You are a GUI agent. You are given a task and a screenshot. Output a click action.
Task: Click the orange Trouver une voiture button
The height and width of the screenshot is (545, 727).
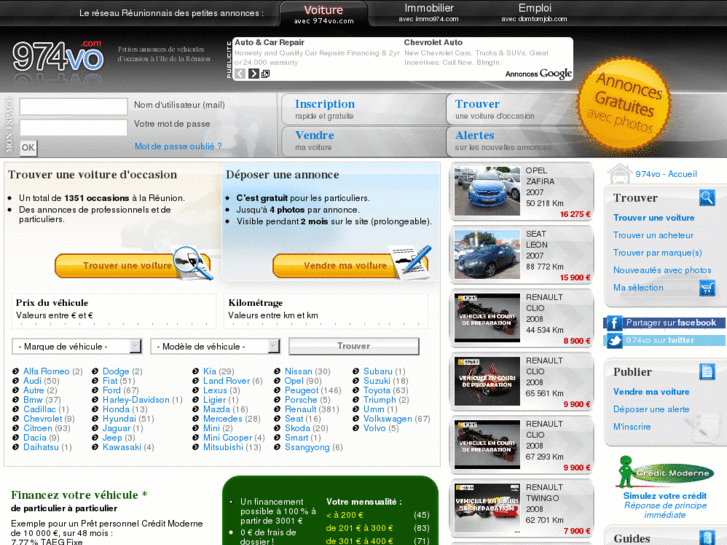click(x=132, y=265)
